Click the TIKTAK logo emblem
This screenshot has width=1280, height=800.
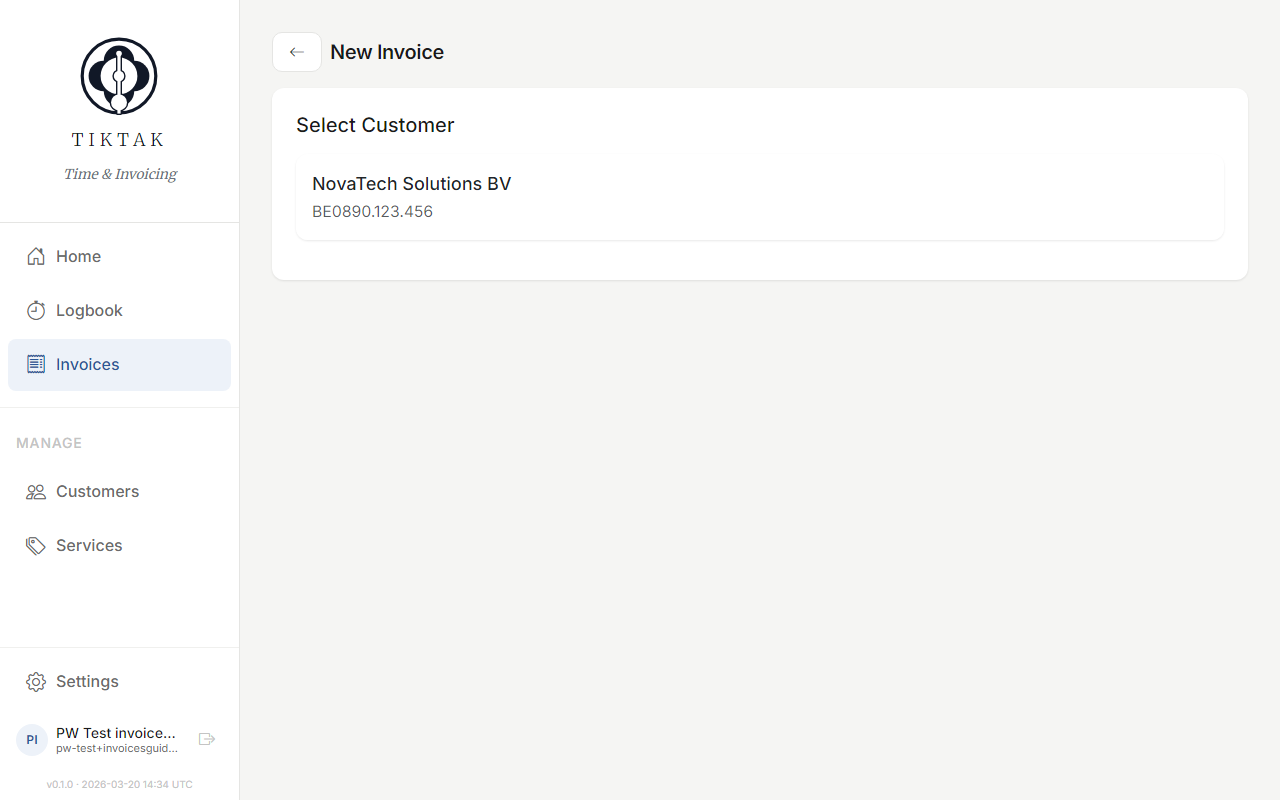pyautogui.click(x=118, y=75)
